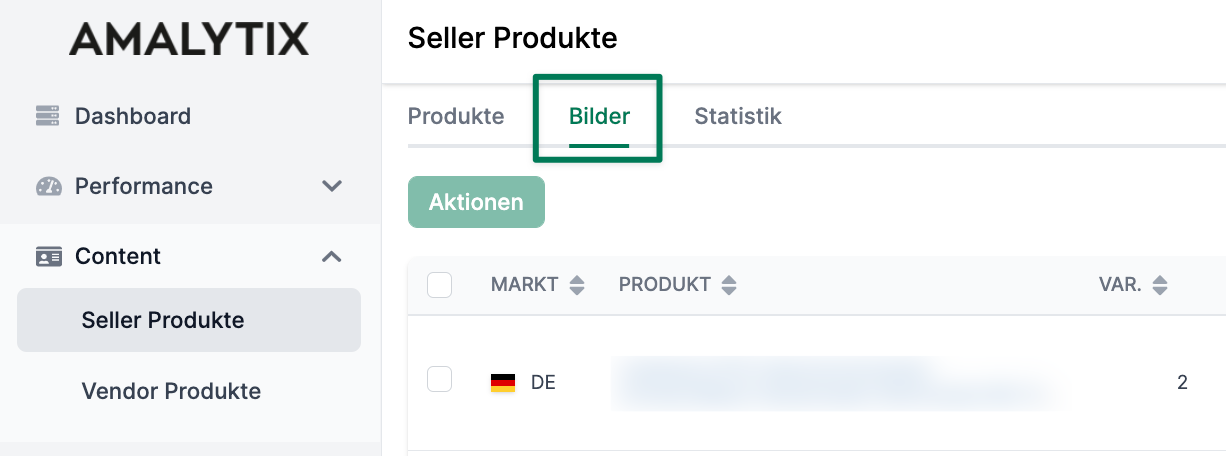The image size is (1226, 456).
Task: Expand the Performance menu chevron
Action: click(332, 186)
